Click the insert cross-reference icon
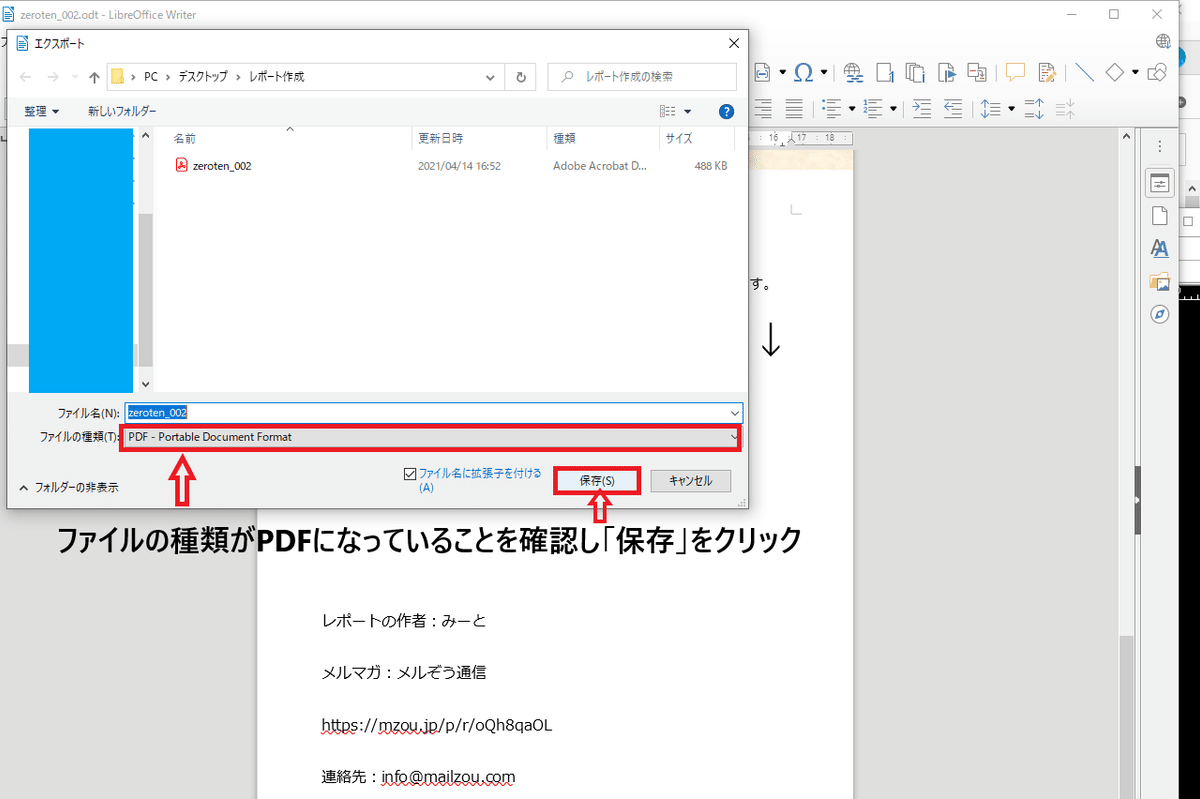 click(977, 72)
